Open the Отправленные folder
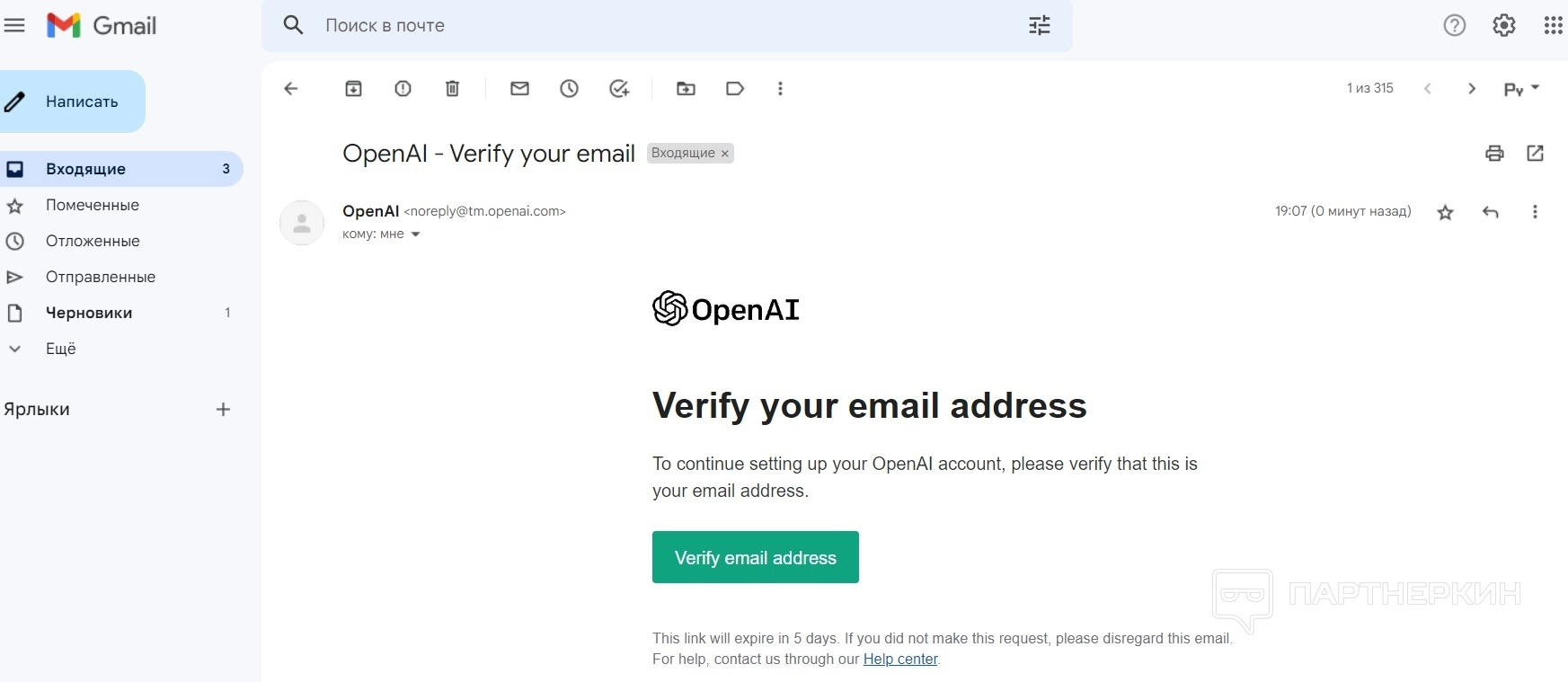Image resolution: width=1568 pixels, height=682 pixels. point(100,277)
